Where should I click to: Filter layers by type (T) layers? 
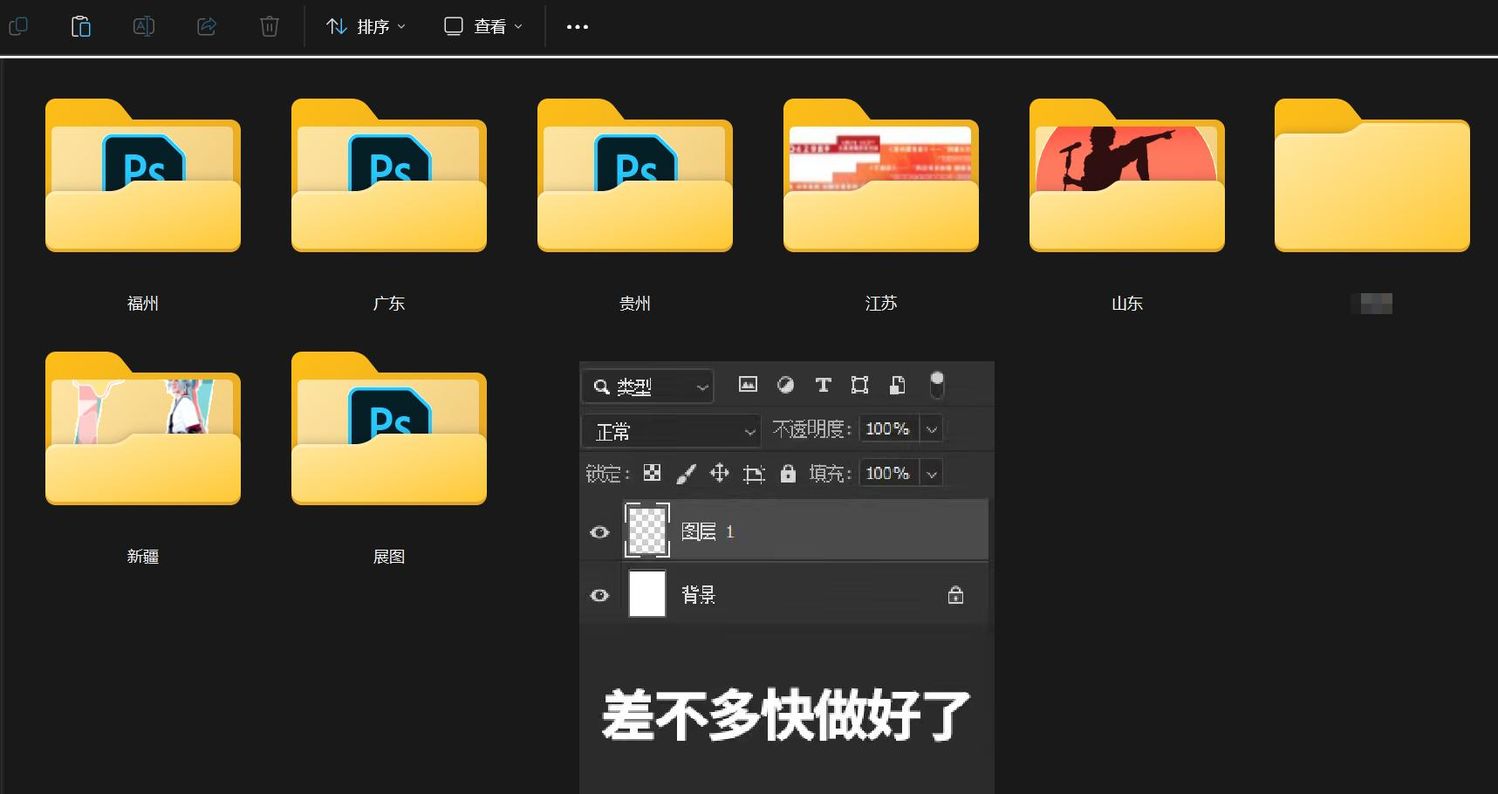pos(823,385)
